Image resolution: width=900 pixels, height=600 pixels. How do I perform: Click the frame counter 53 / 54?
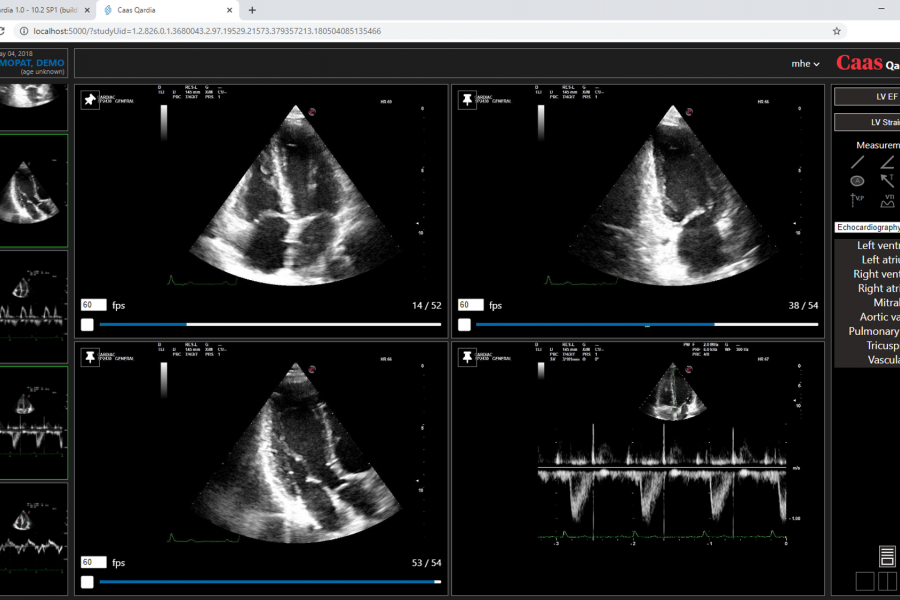click(426, 563)
